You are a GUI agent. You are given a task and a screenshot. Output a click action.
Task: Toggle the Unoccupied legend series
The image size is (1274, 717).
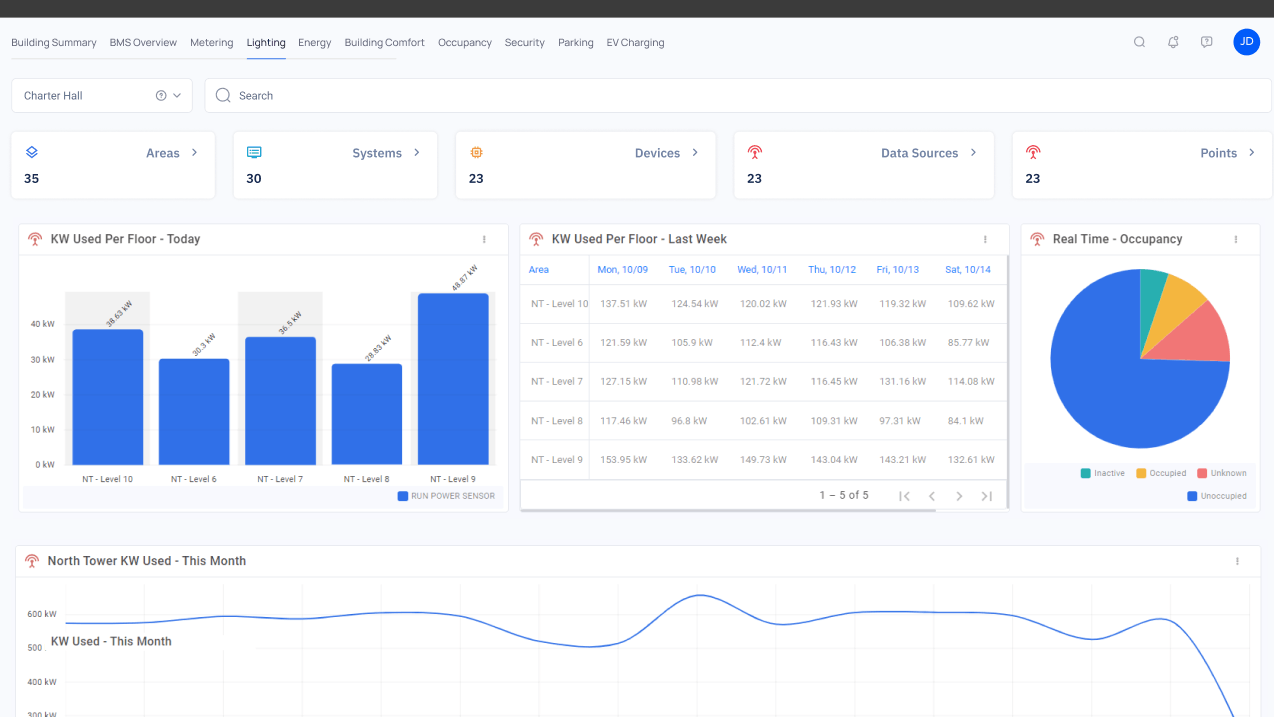tap(1217, 496)
